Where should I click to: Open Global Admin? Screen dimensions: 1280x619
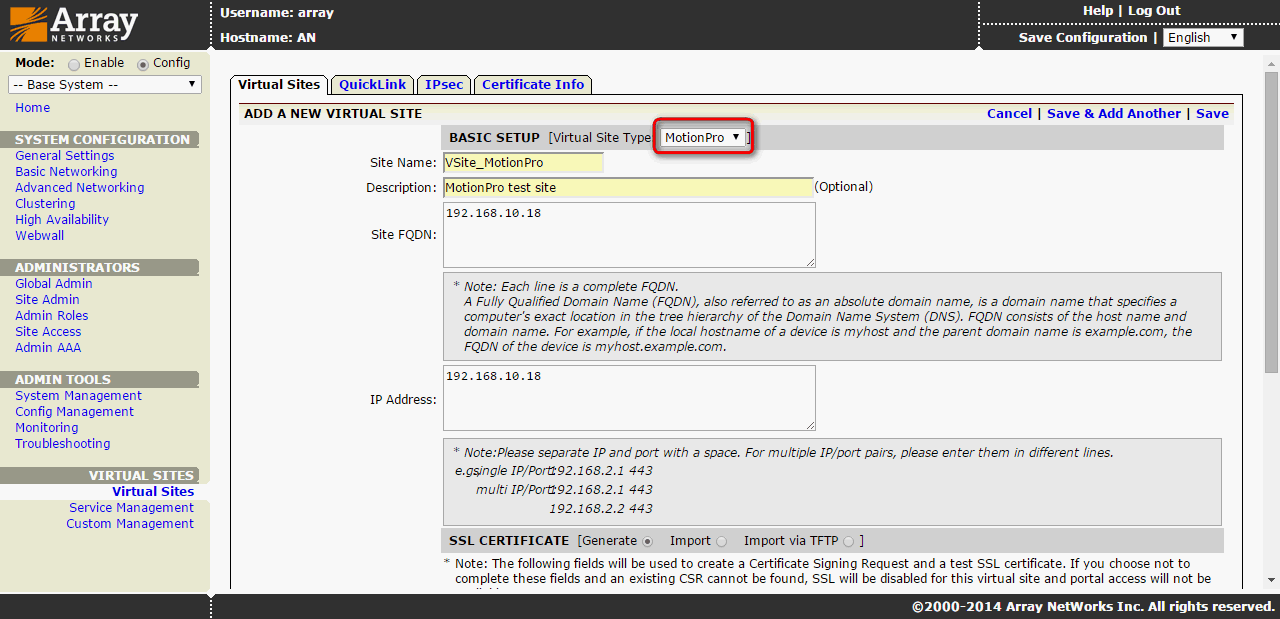(x=53, y=284)
